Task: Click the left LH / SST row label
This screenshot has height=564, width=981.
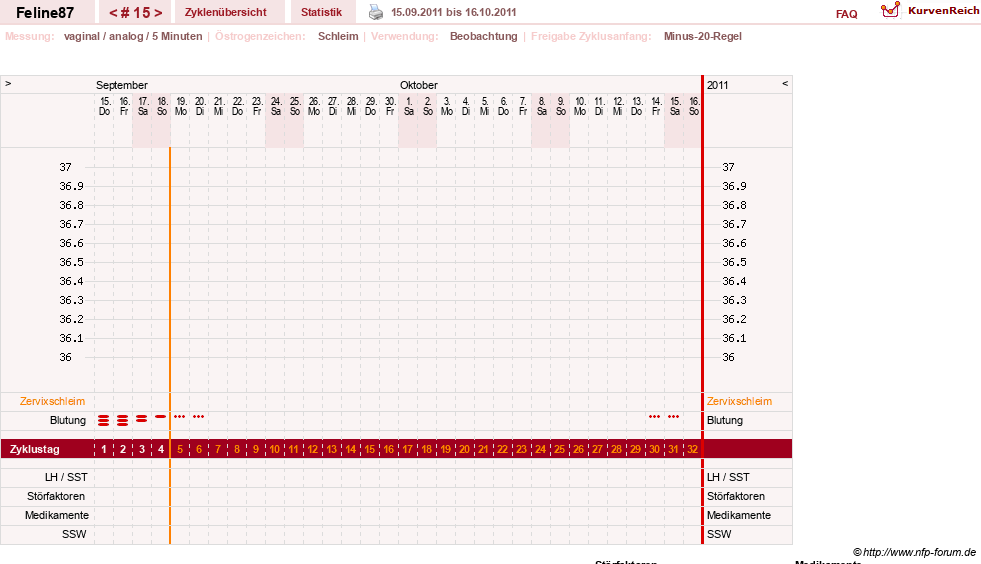Action: [66, 477]
